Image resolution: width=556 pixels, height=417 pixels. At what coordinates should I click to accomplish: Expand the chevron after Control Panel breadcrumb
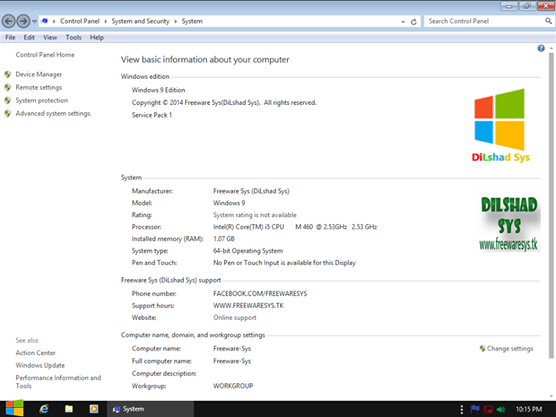[105, 21]
